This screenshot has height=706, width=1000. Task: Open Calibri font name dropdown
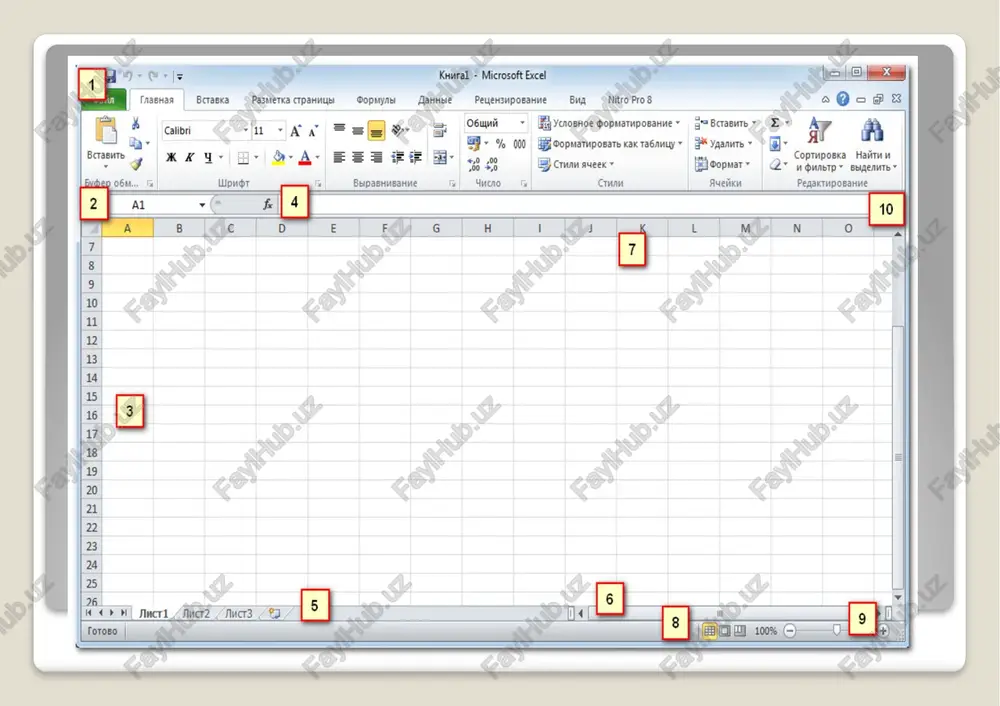(x=246, y=130)
